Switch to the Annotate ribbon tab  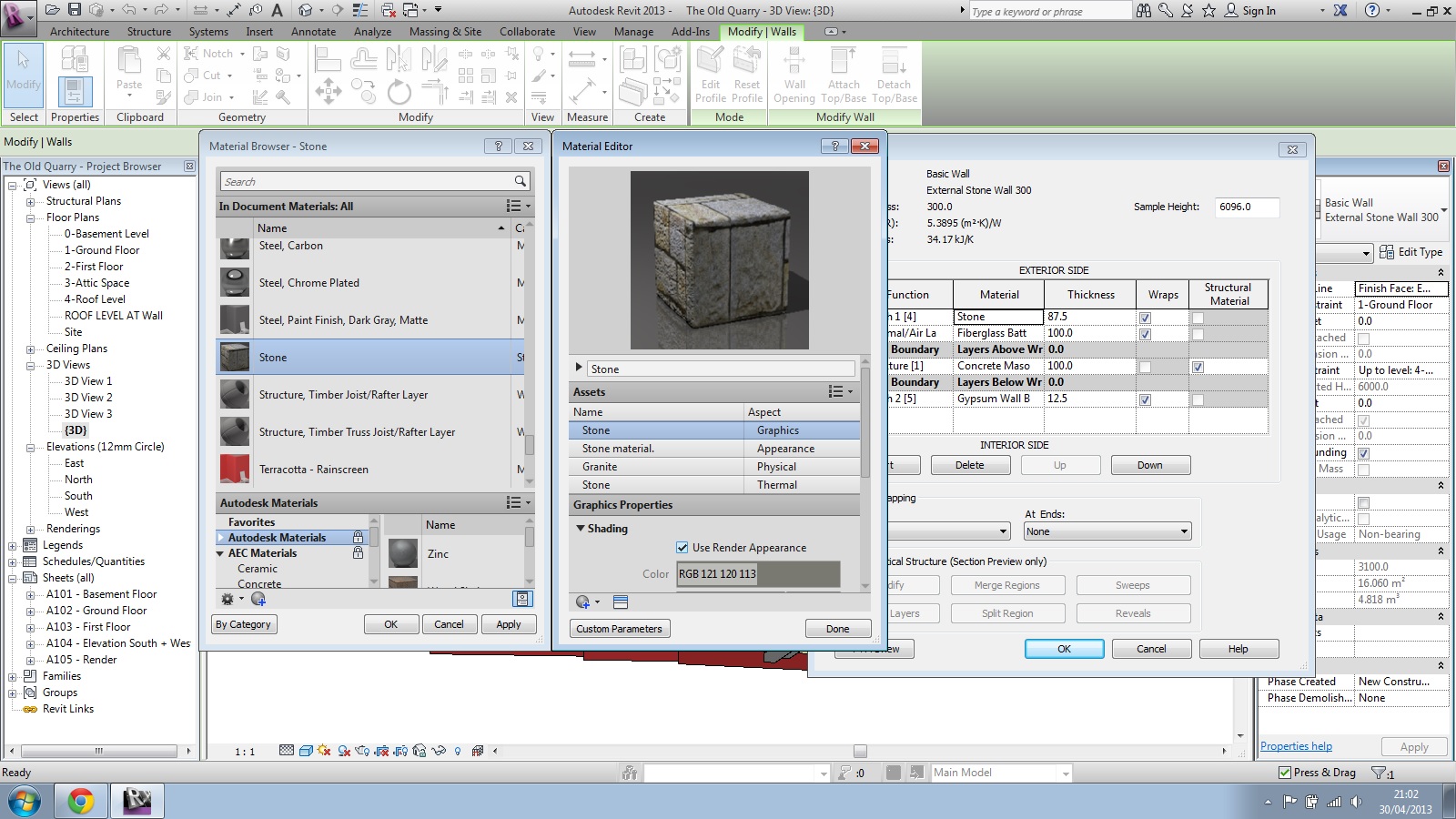tap(313, 32)
